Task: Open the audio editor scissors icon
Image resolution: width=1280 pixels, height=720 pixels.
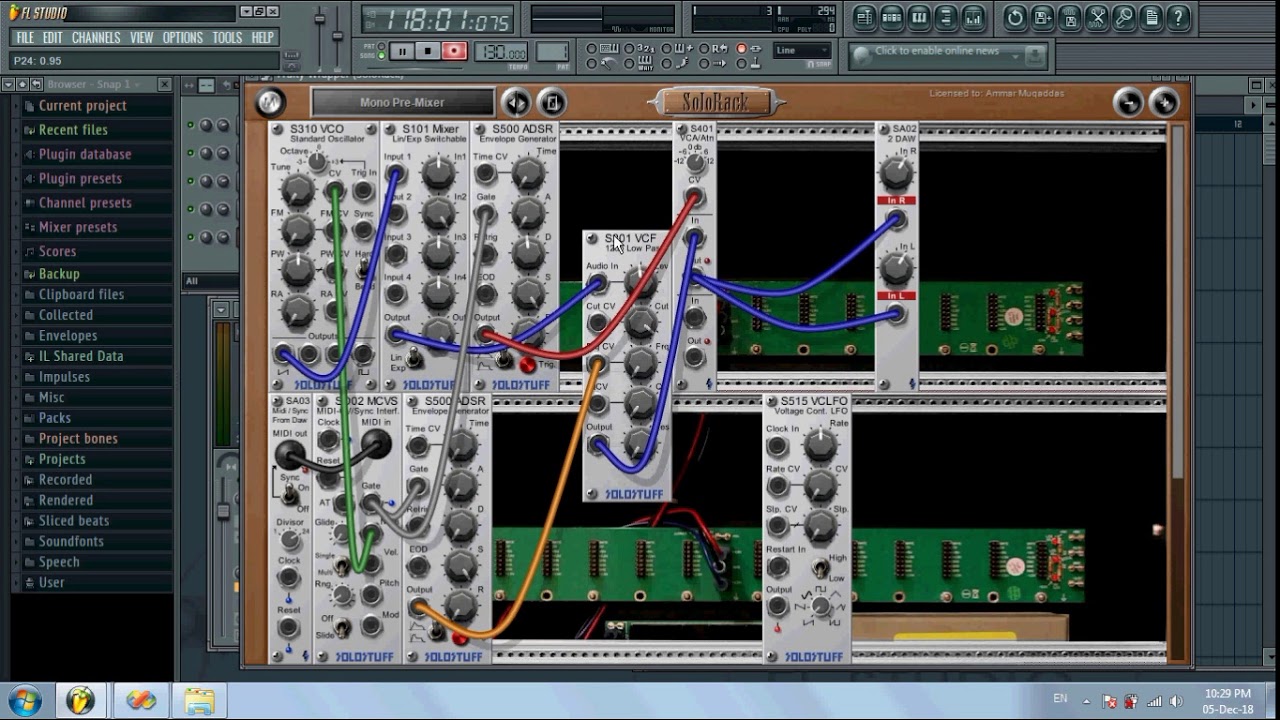Action: pyautogui.click(x=1097, y=17)
